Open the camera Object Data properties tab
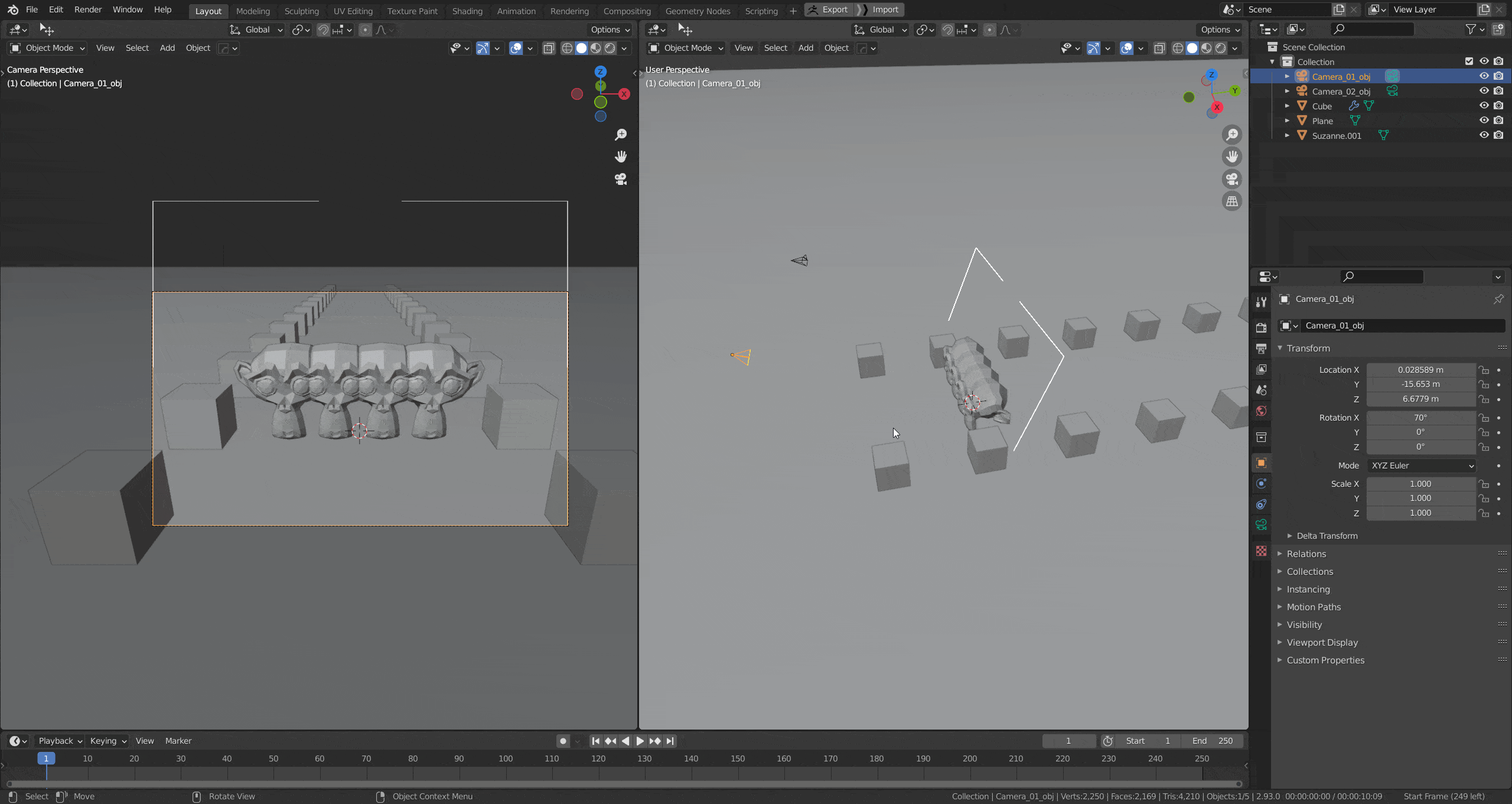The height and width of the screenshot is (804, 1512). pos(1262,525)
